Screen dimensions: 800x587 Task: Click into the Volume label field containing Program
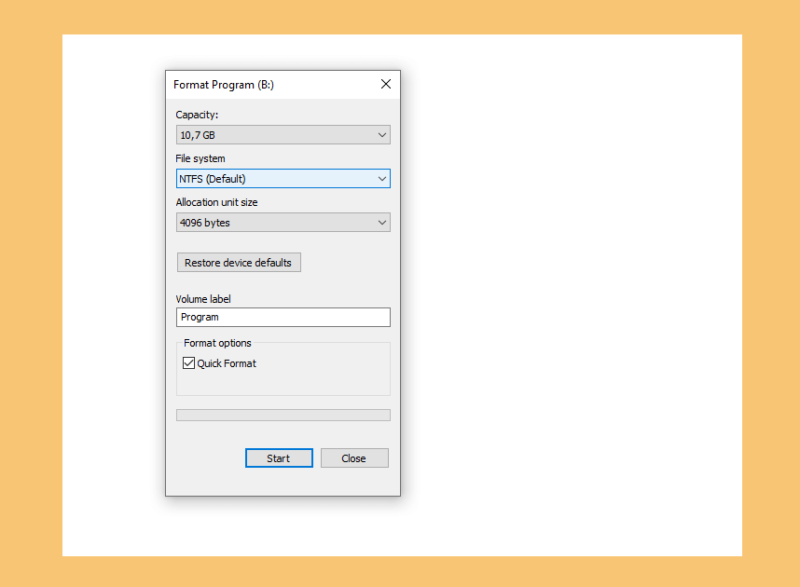tap(283, 317)
